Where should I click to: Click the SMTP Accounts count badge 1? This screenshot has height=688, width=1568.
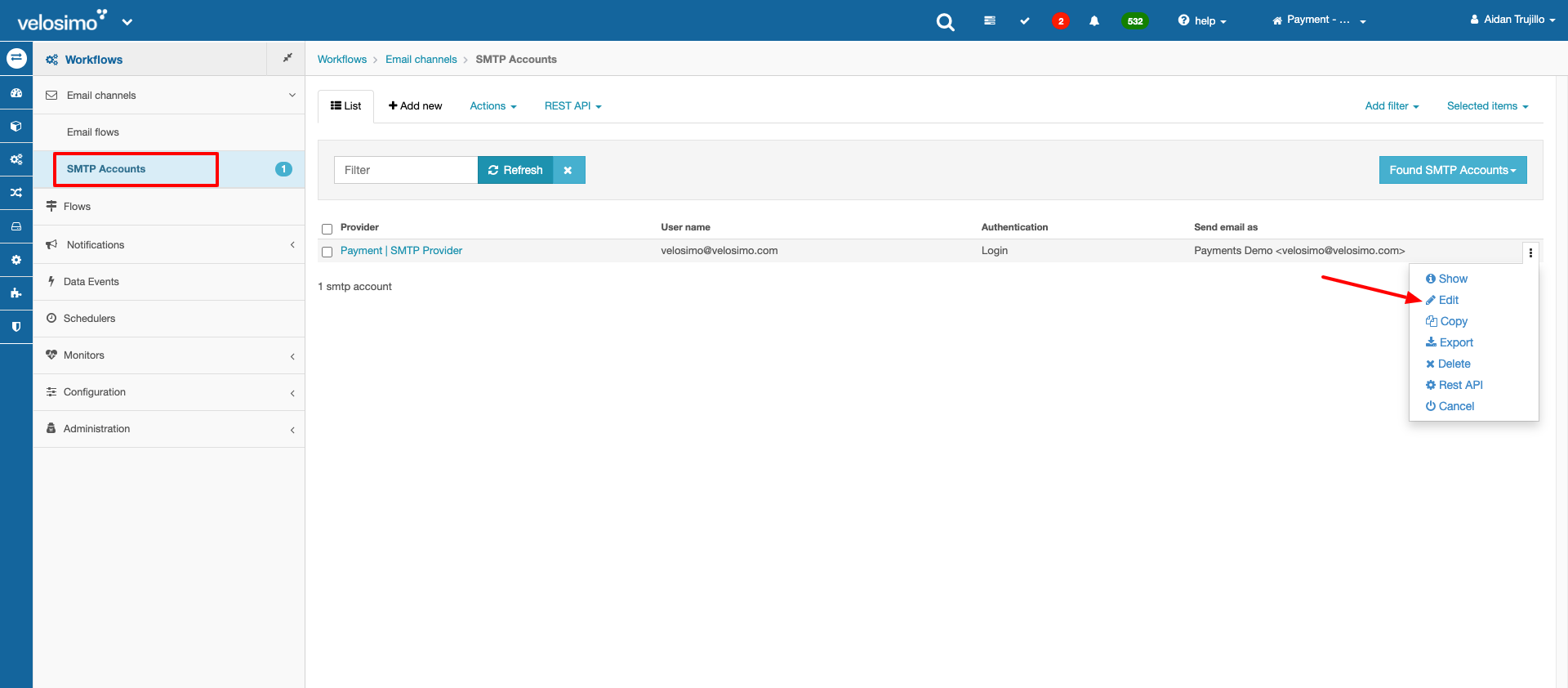[x=283, y=169]
